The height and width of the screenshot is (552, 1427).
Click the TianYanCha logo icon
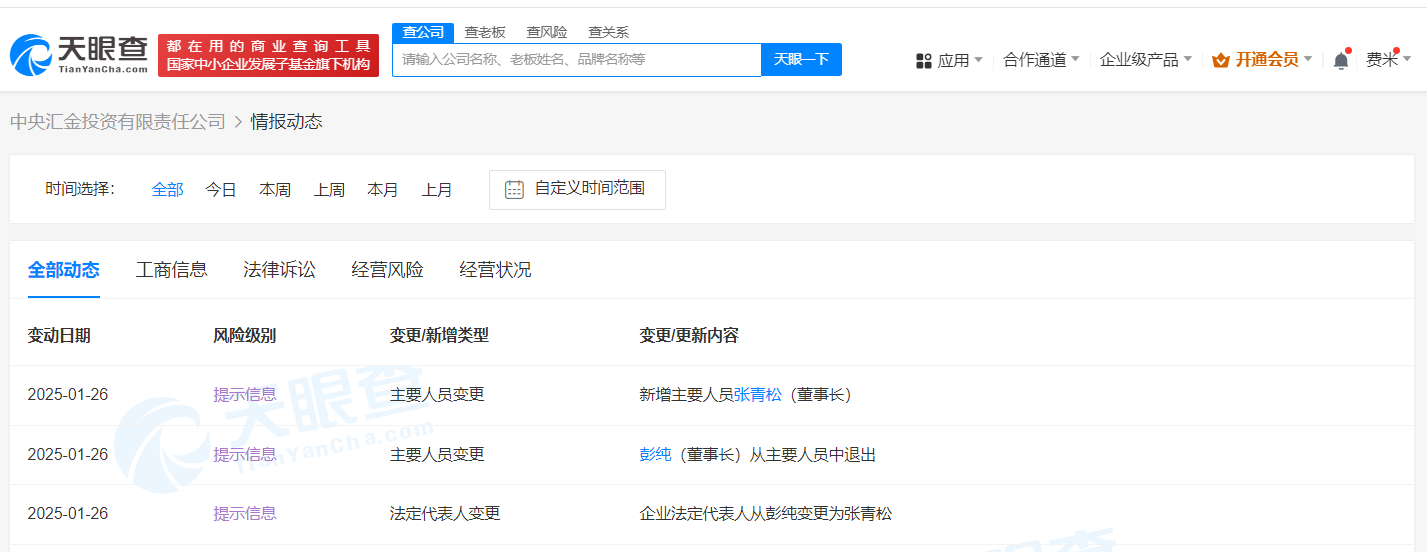(x=31, y=55)
